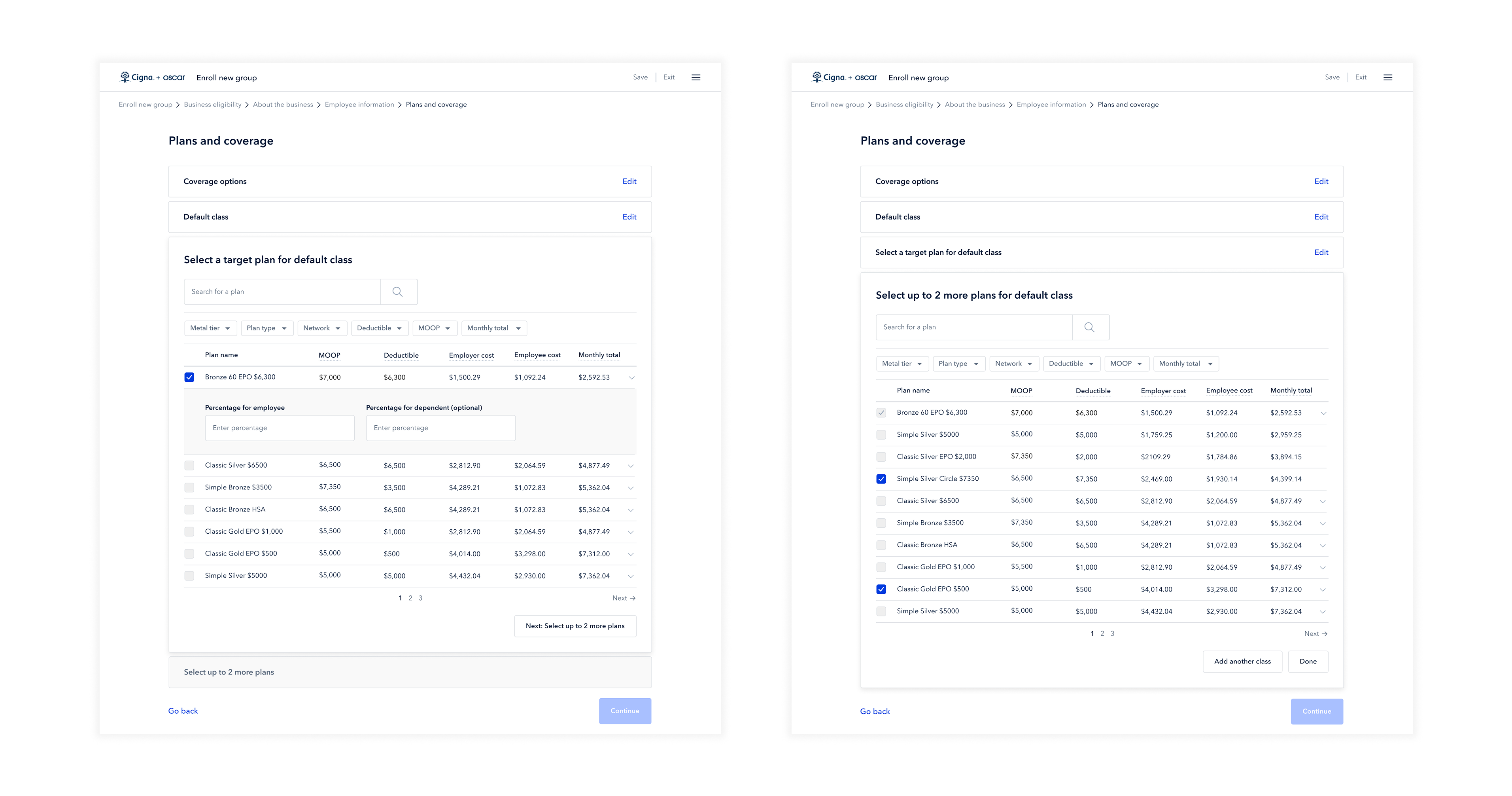Open hamburger menu in right panel header
This screenshot has height=796, width=1512.
[x=1387, y=78]
